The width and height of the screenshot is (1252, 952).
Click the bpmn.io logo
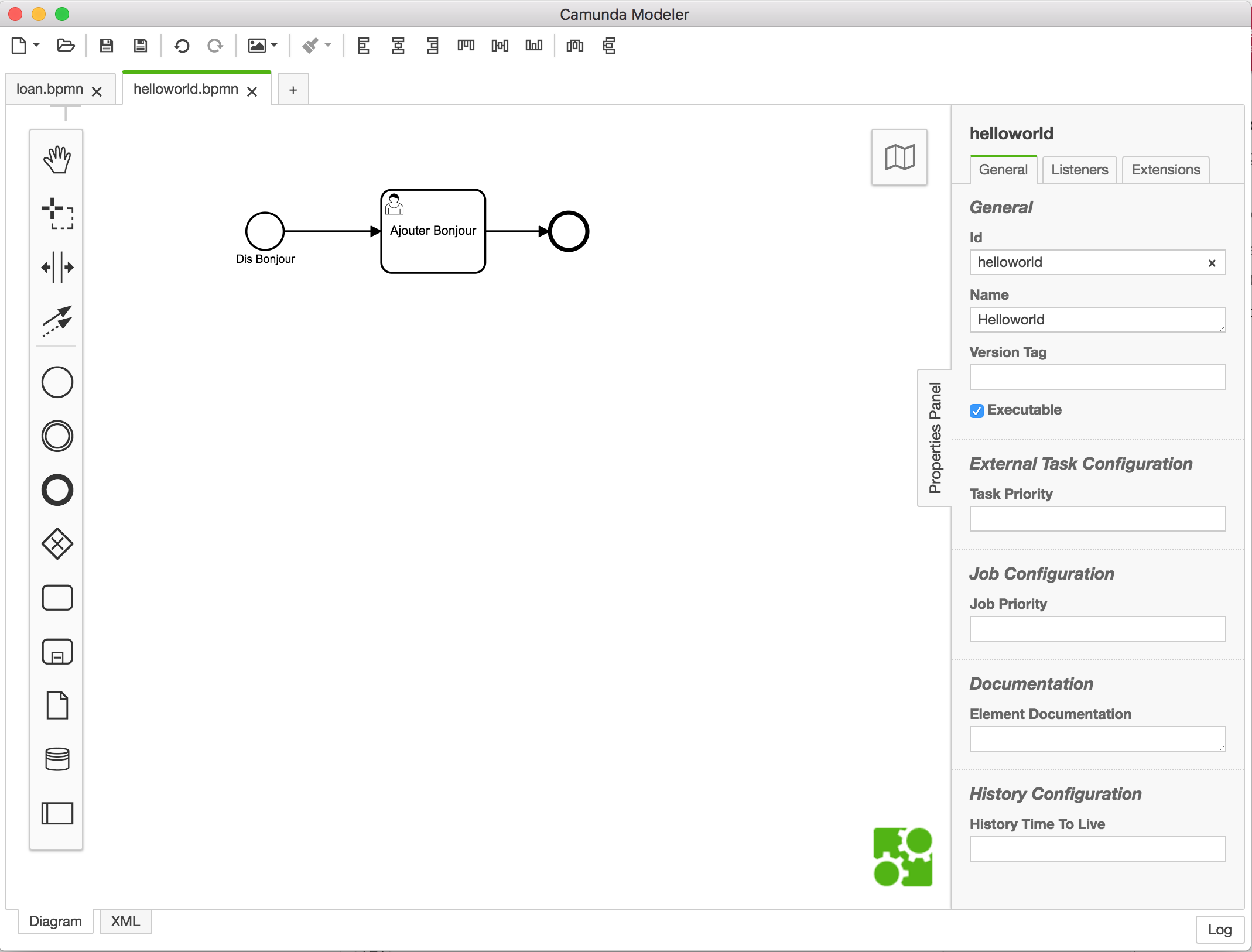(x=902, y=857)
